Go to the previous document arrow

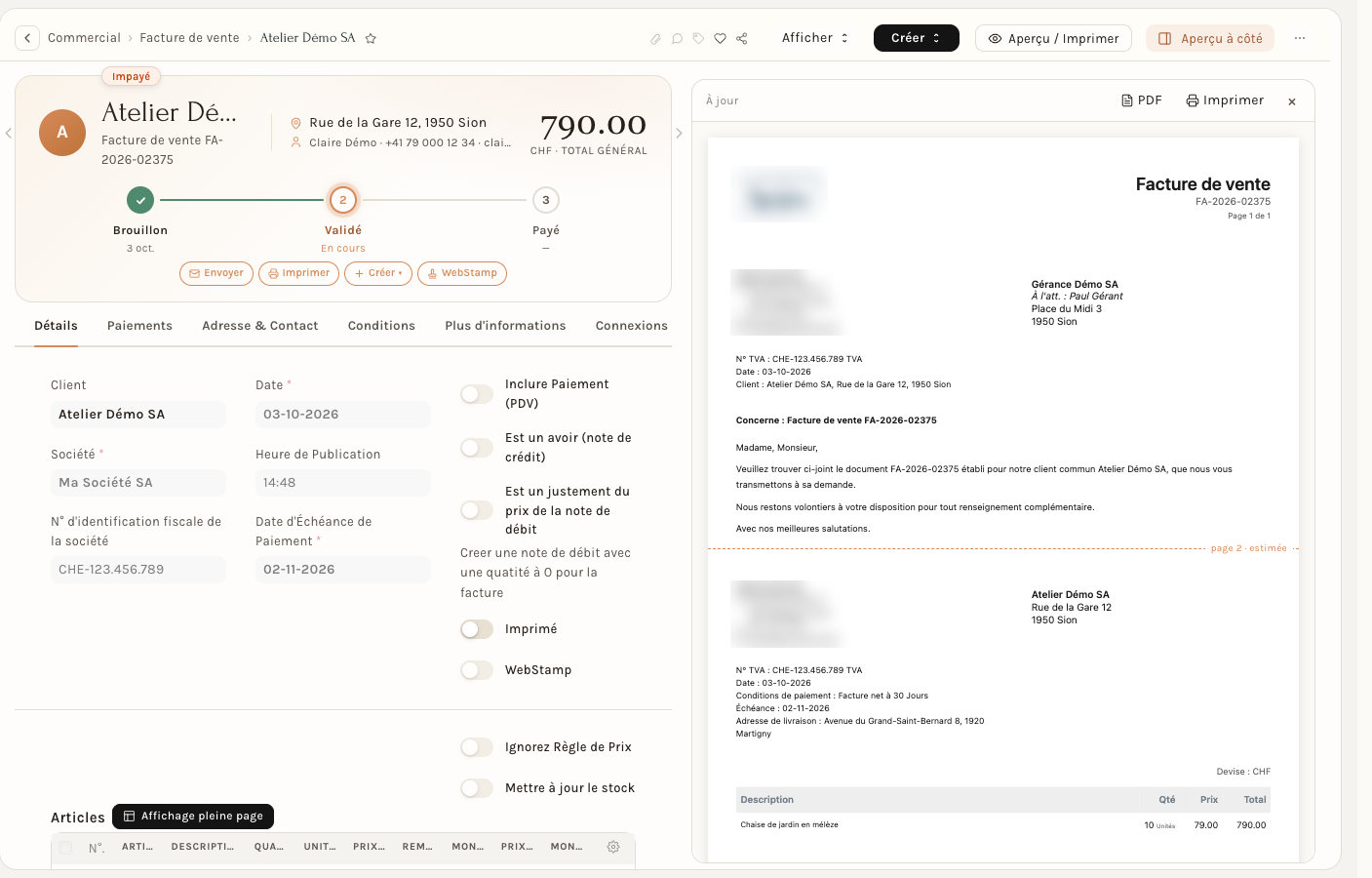click(x=8, y=133)
